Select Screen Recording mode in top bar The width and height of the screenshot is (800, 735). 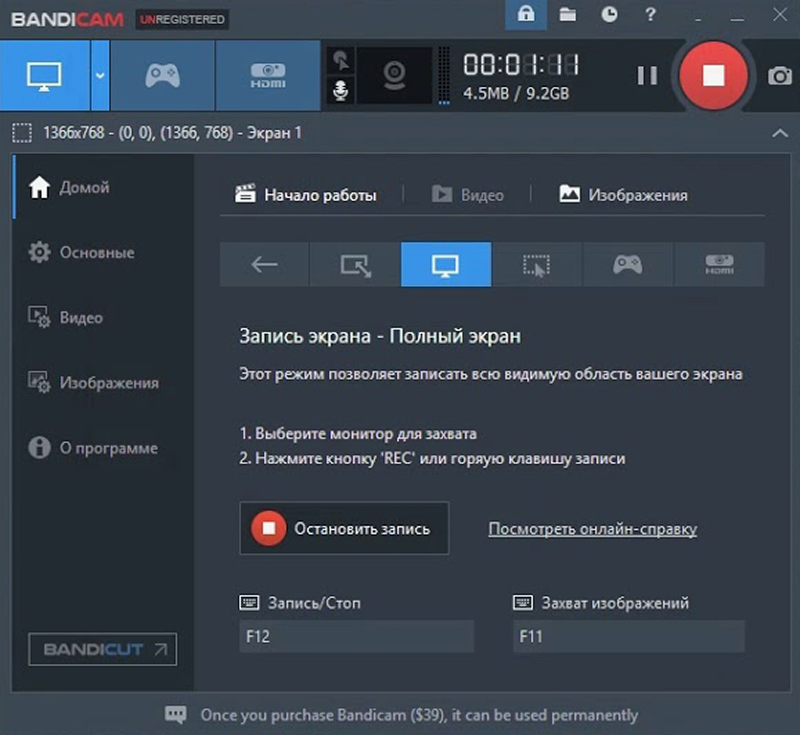tap(45, 76)
